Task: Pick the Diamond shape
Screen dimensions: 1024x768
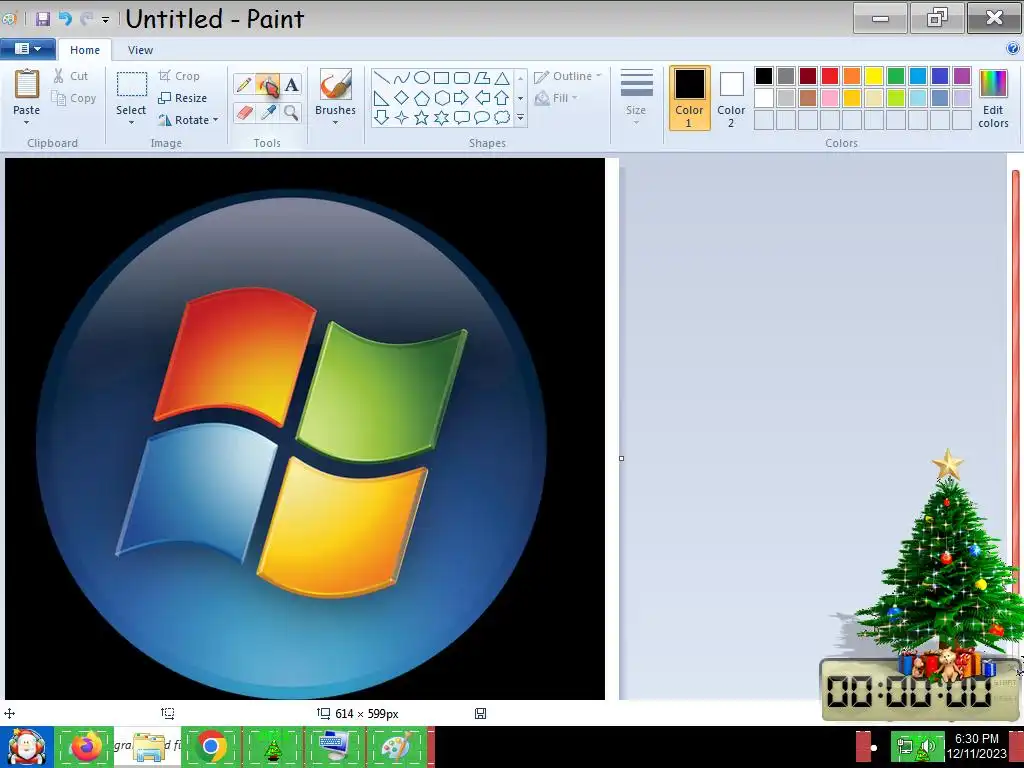Action: point(402,98)
